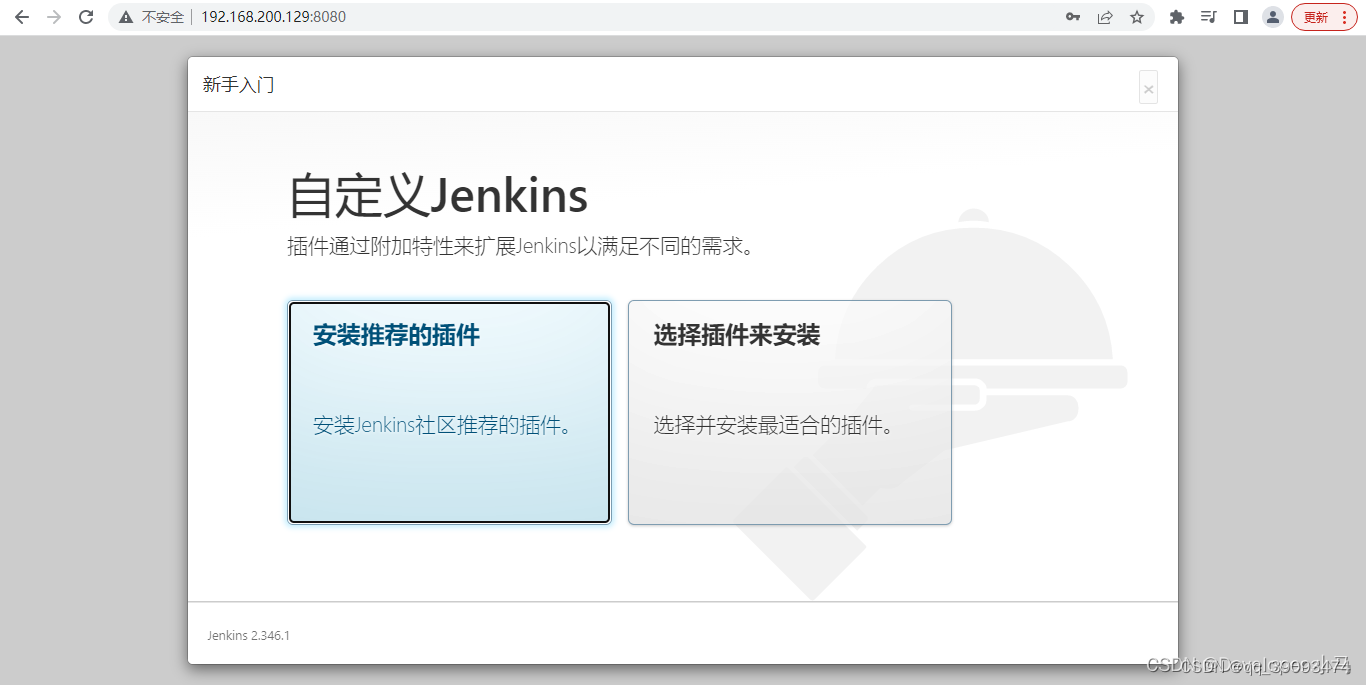Click the Jenkins 2.346.1 version text
Screen dimensions: 1366x685
249,635
